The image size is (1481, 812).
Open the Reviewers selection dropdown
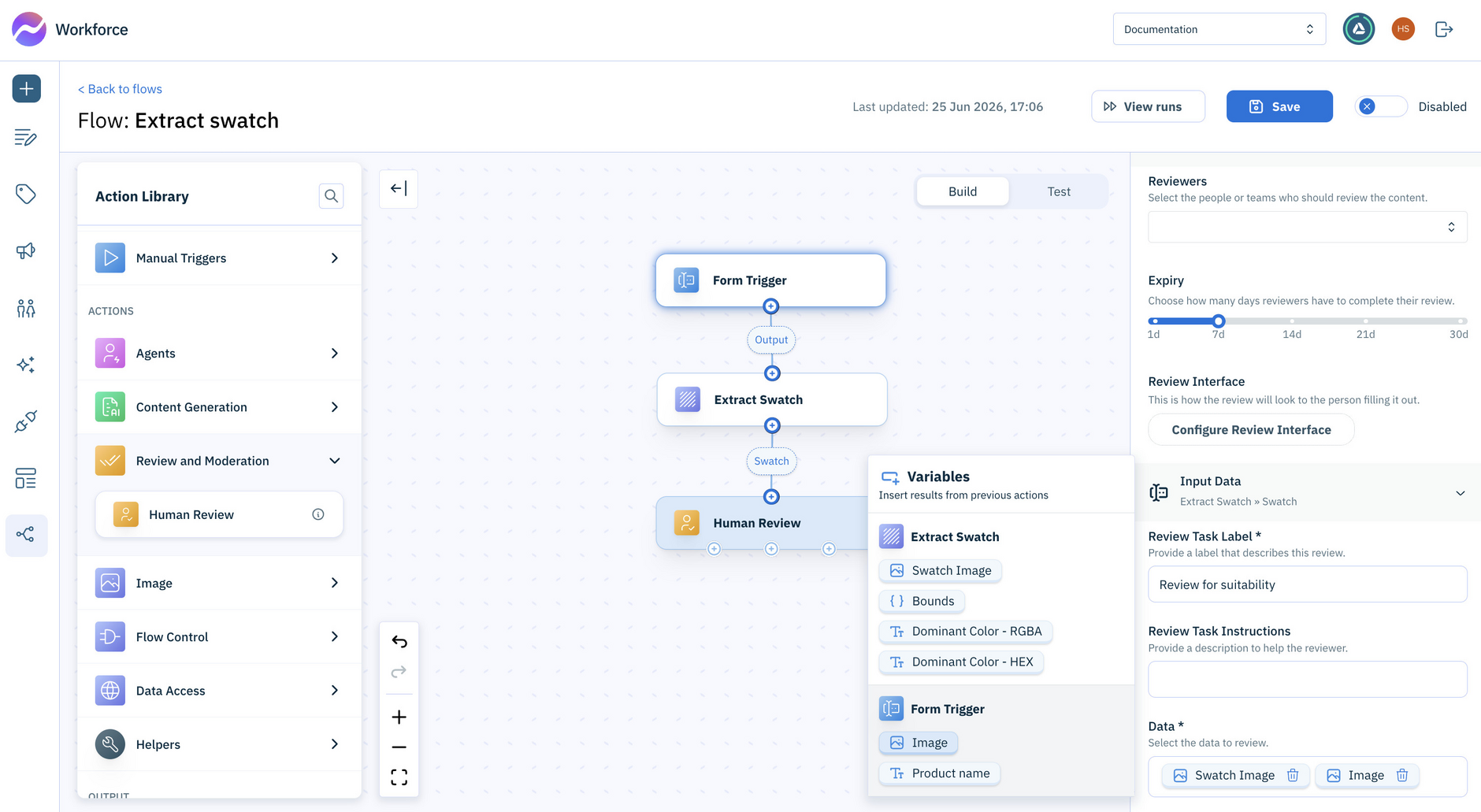click(1308, 227)
